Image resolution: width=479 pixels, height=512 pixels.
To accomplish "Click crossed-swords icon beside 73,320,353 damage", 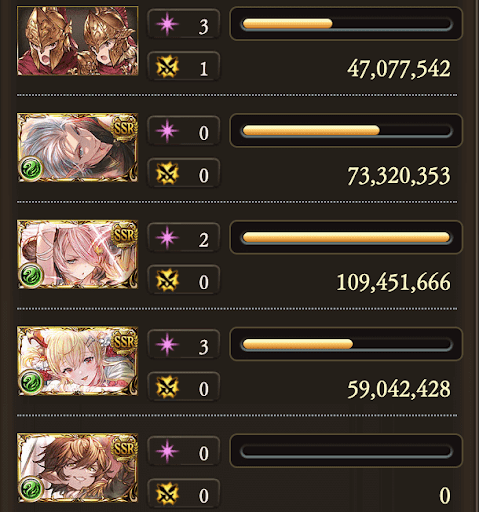I will [x=167, y=173].
